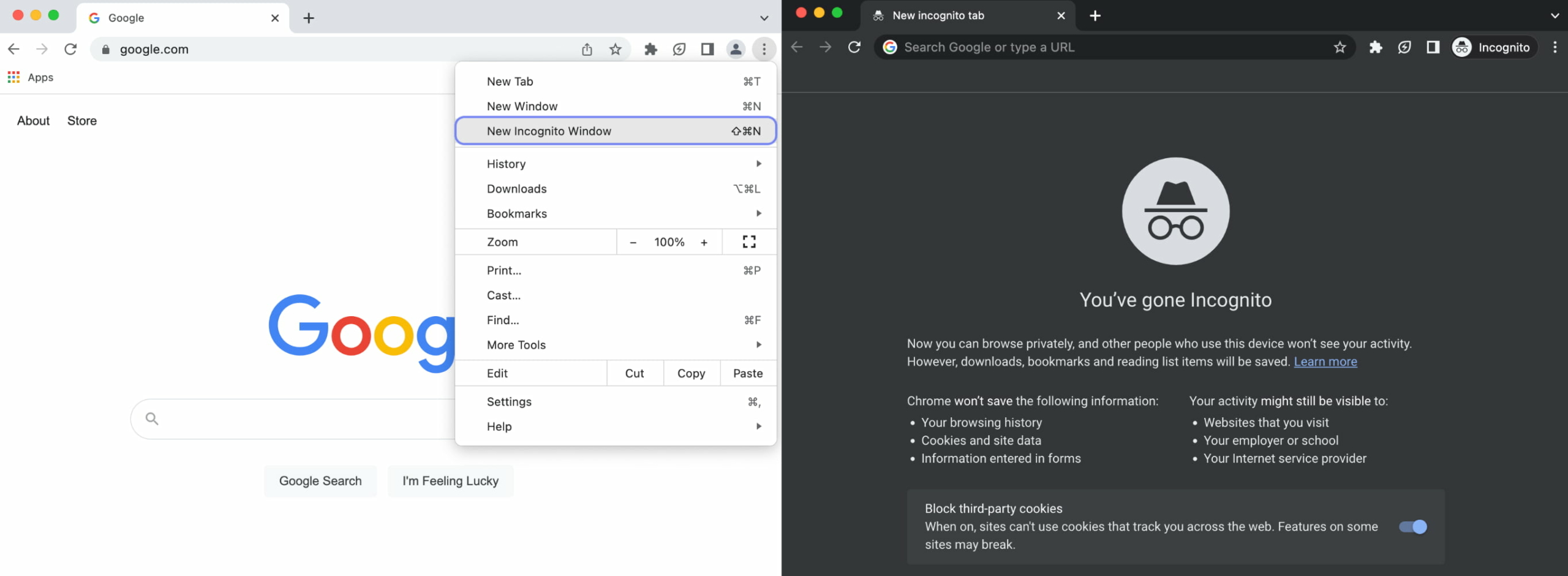Choose Print... from the menu
Screen dimensions: 1568x576
coord(616,270)
